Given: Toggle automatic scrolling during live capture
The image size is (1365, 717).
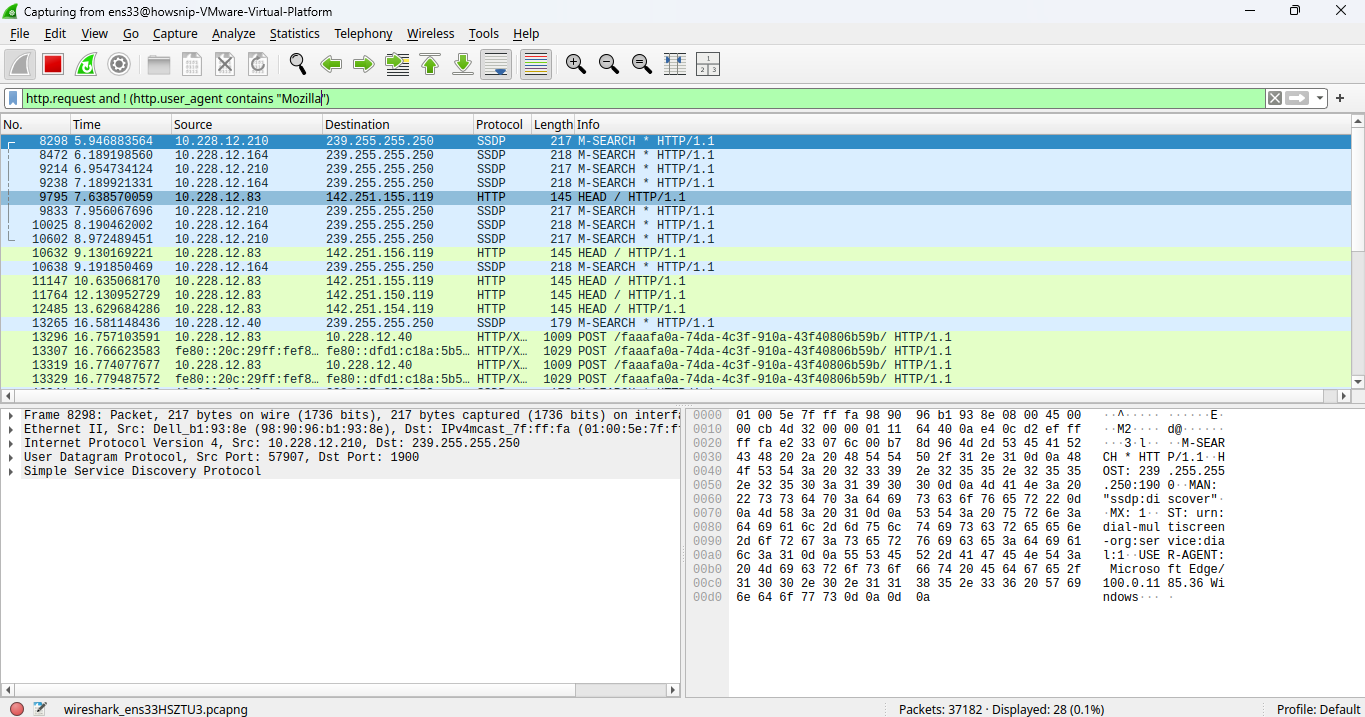Looking at the screenshot, I should 496,64.
